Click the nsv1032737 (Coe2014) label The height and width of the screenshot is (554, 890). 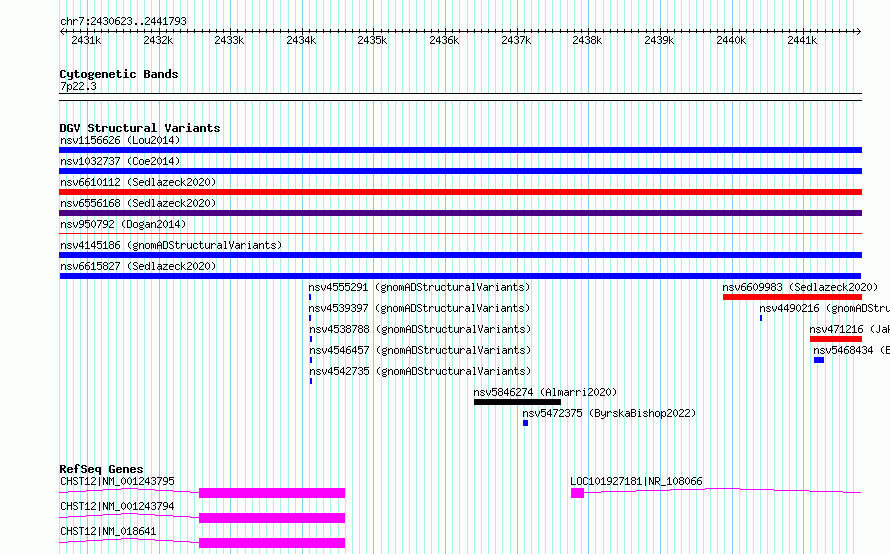pyautogui.click(x=120, y=161)
